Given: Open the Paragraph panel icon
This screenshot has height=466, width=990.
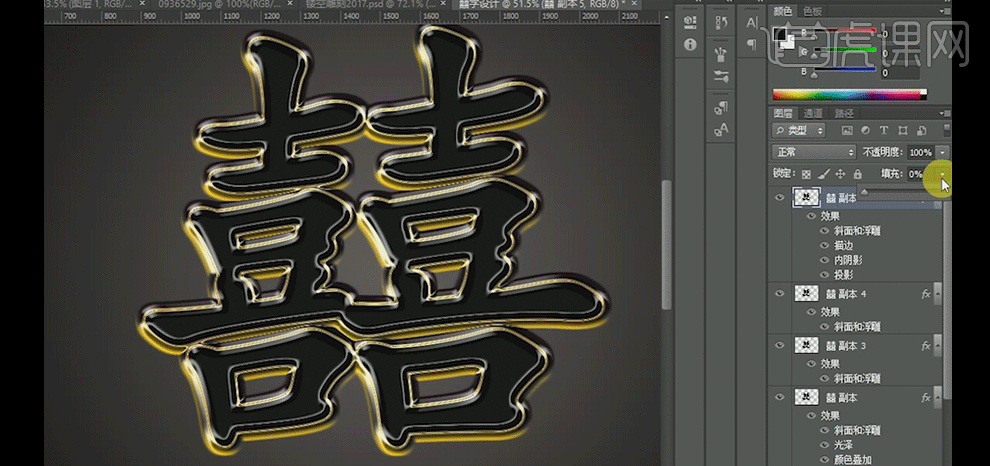Looking at the screenshot, I should [x=752, y=44].
